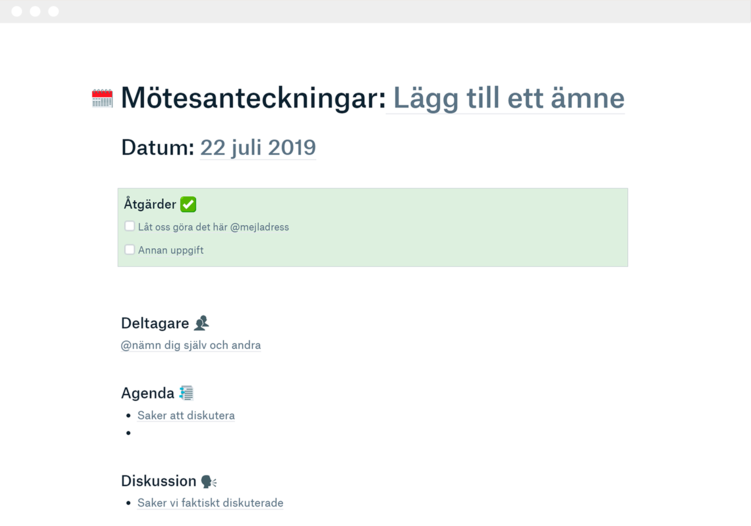Click the red calendar icon beside title
The image size is (751, 526).
click(102, 98)
